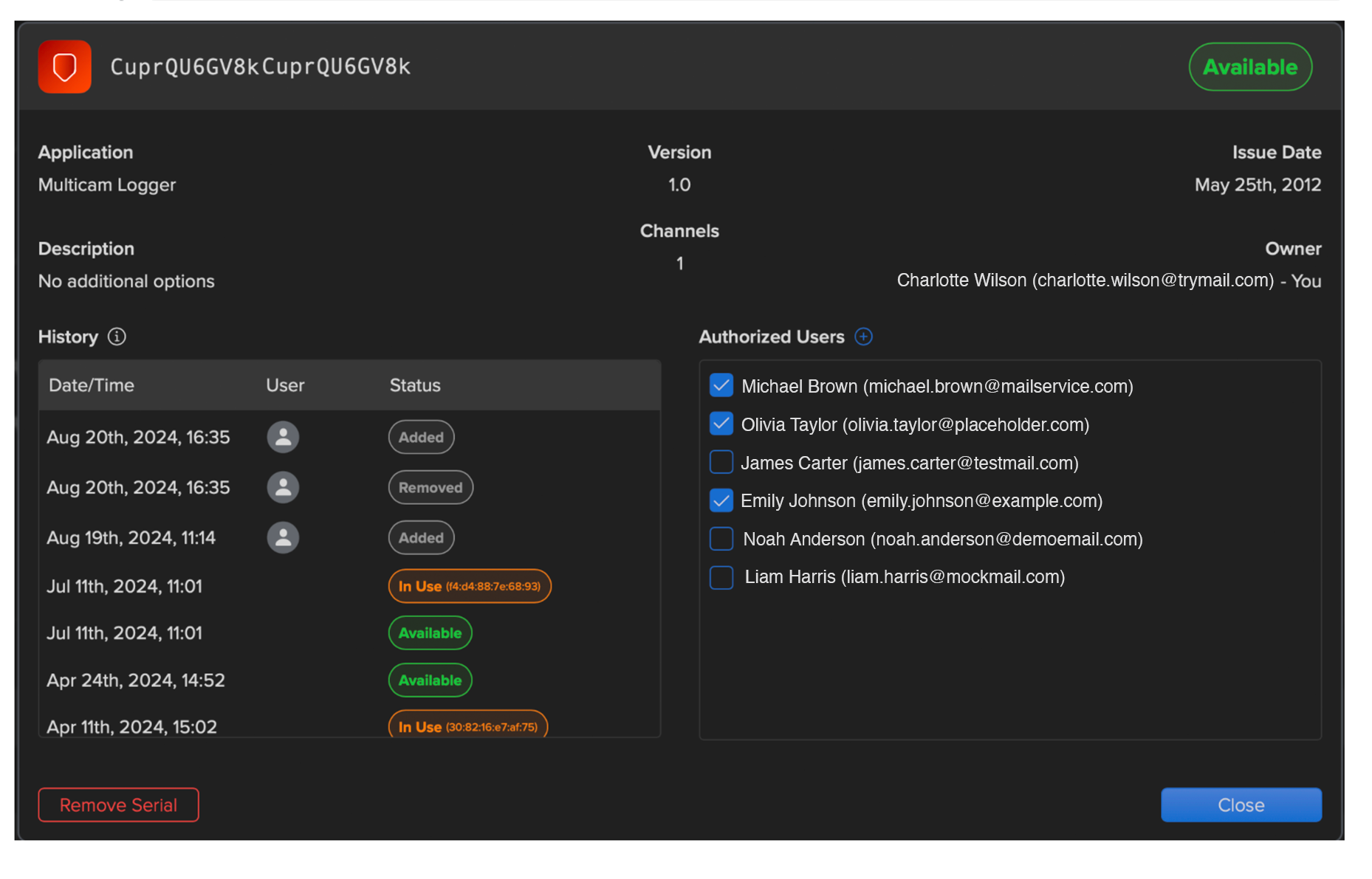Viewport: 1372px width, 879px height.
Task: Select serial number CuprQU6GV8kCuprQU6GV8k text
Action: [261, 66]
